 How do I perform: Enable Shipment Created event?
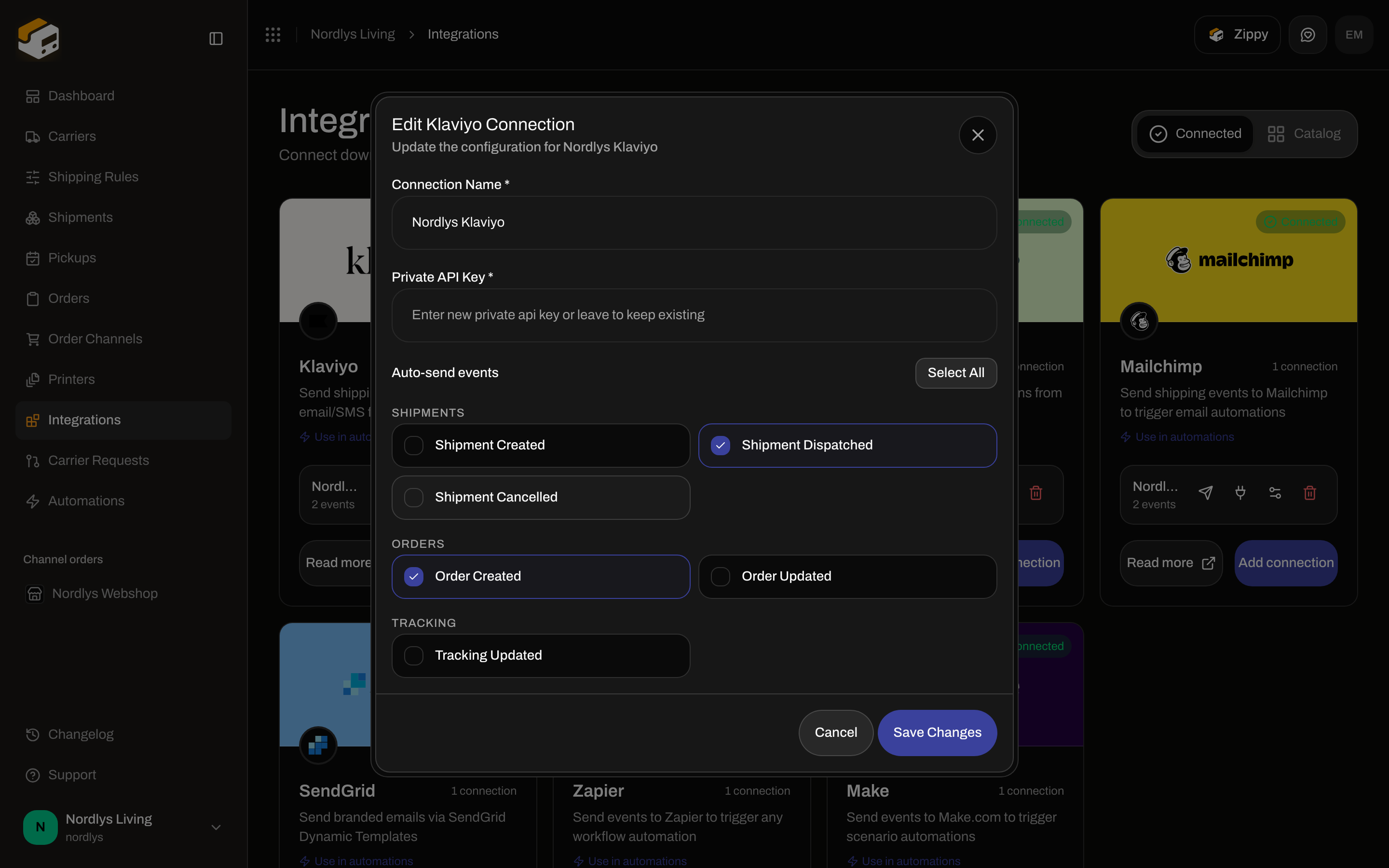pyautogui.click(x=541, y=446)
